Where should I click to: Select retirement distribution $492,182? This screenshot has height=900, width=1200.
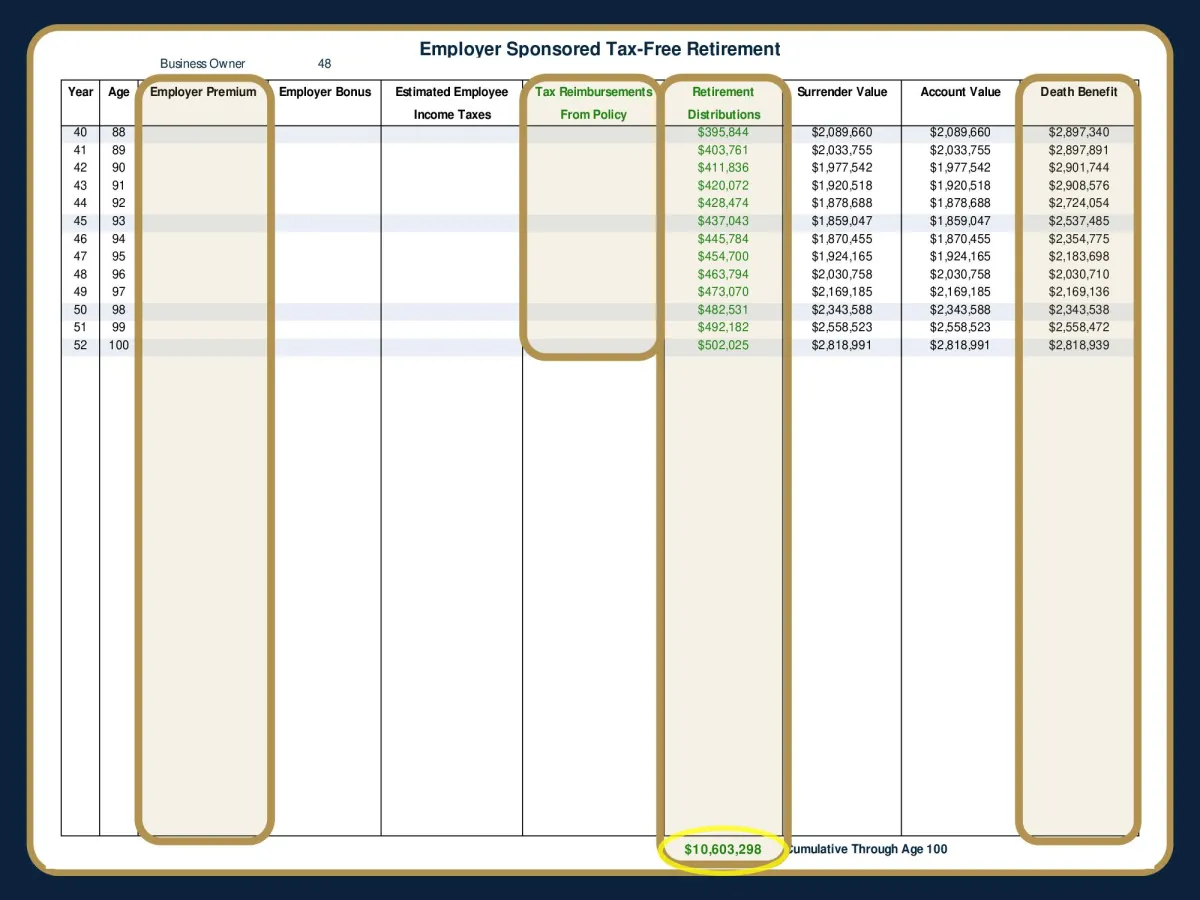723,328
